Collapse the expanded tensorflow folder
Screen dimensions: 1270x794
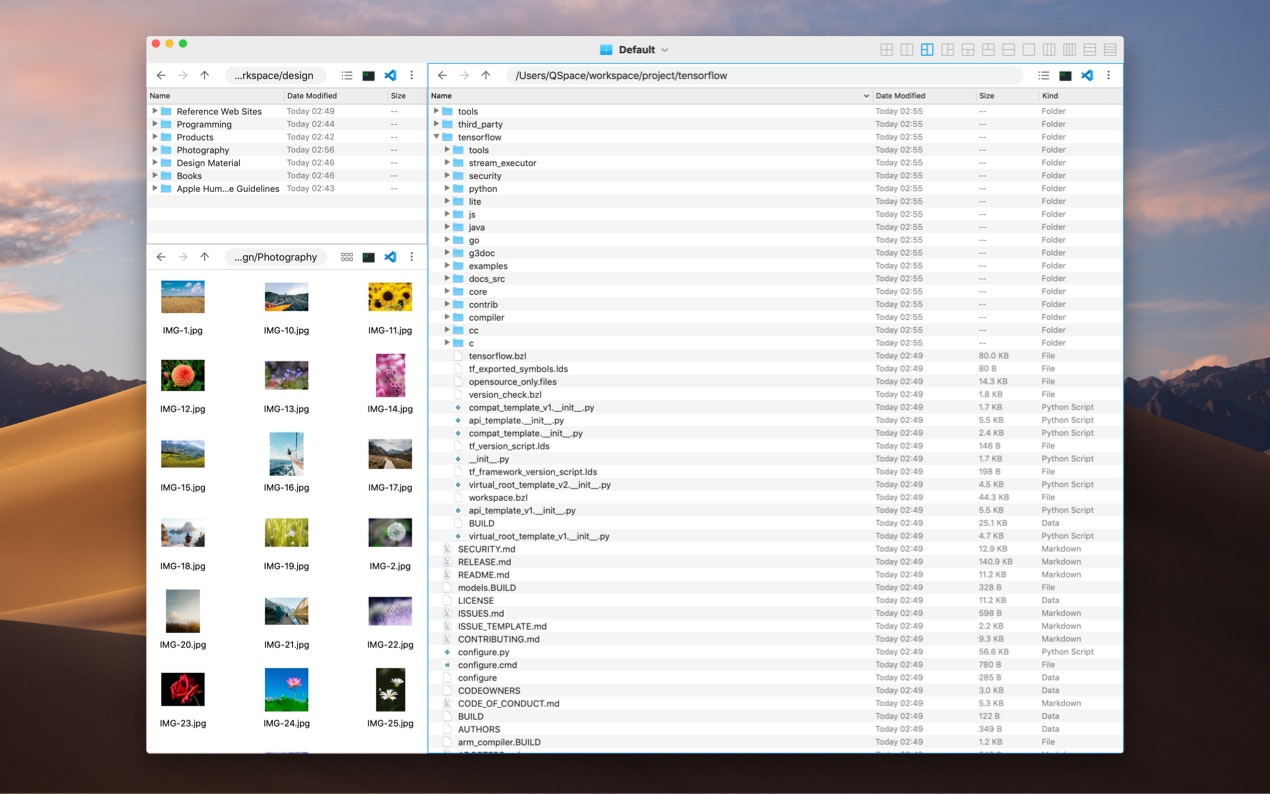pyautogui.click(x=437, y=137)
